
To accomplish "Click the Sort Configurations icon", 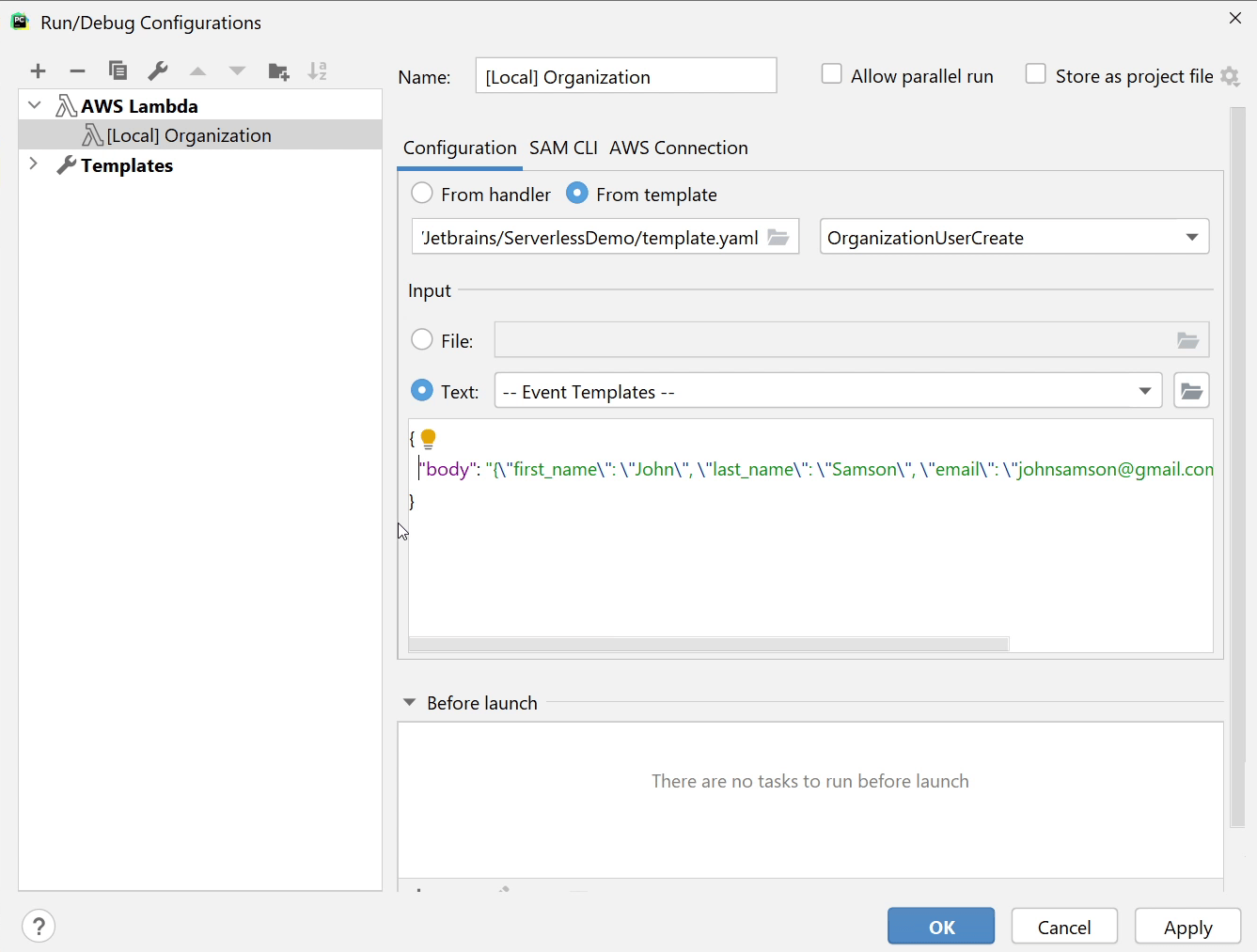I will pos(318,71).
